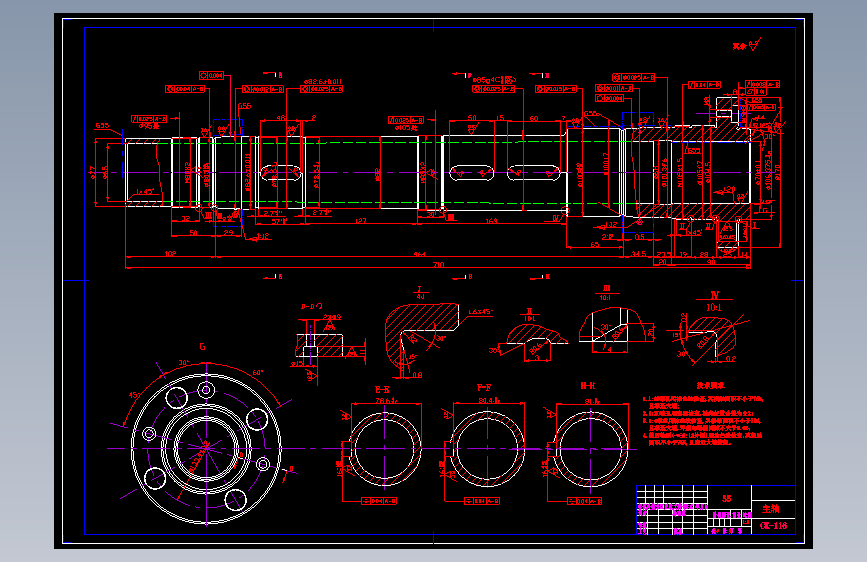Viewport: 867px width, 562px height.
Task: Click the 'IV 10:1' detail view label
Action: (x=714, y=303)
